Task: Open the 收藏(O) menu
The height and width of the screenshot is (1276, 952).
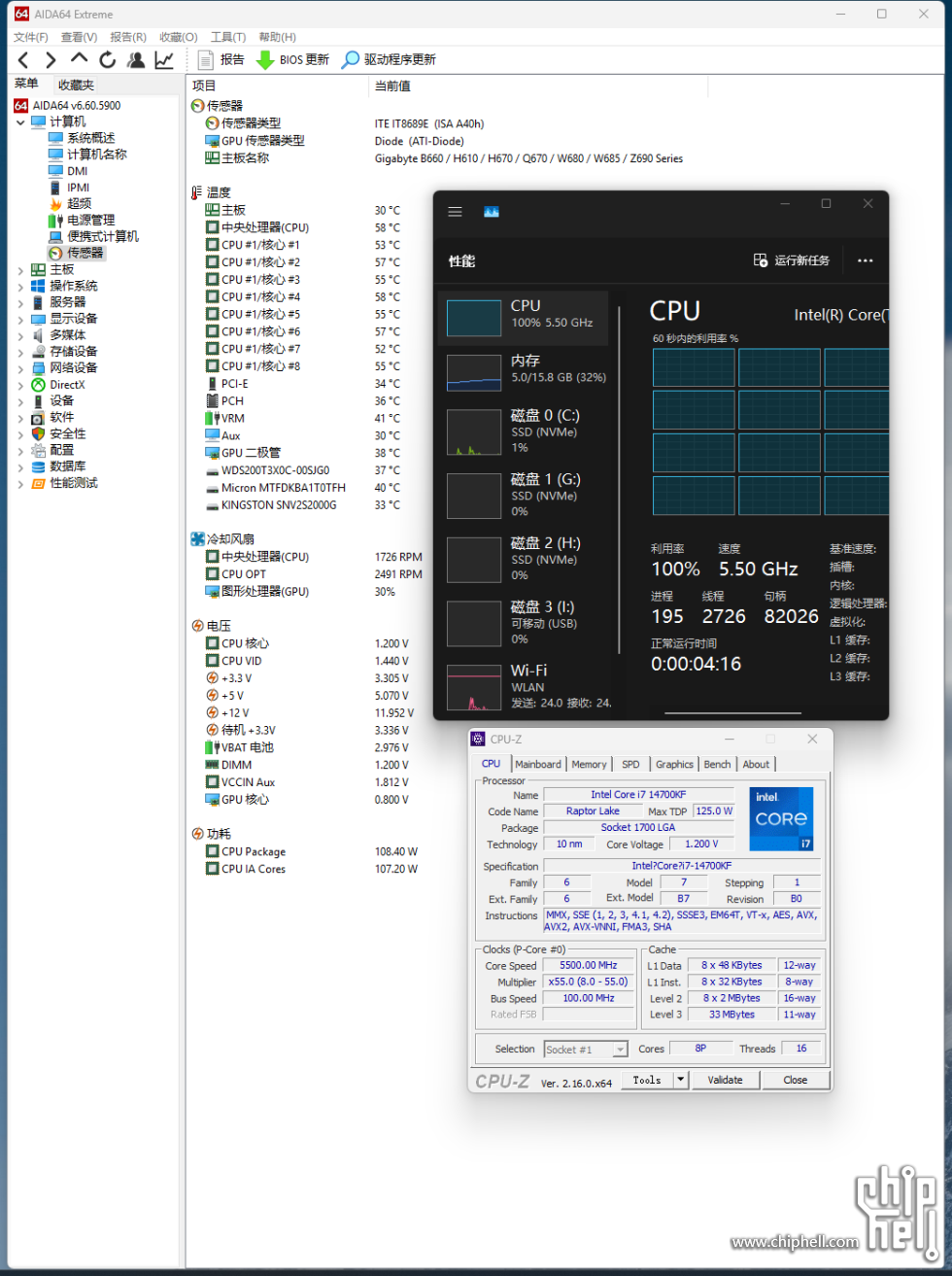Action: pos(179,37)
